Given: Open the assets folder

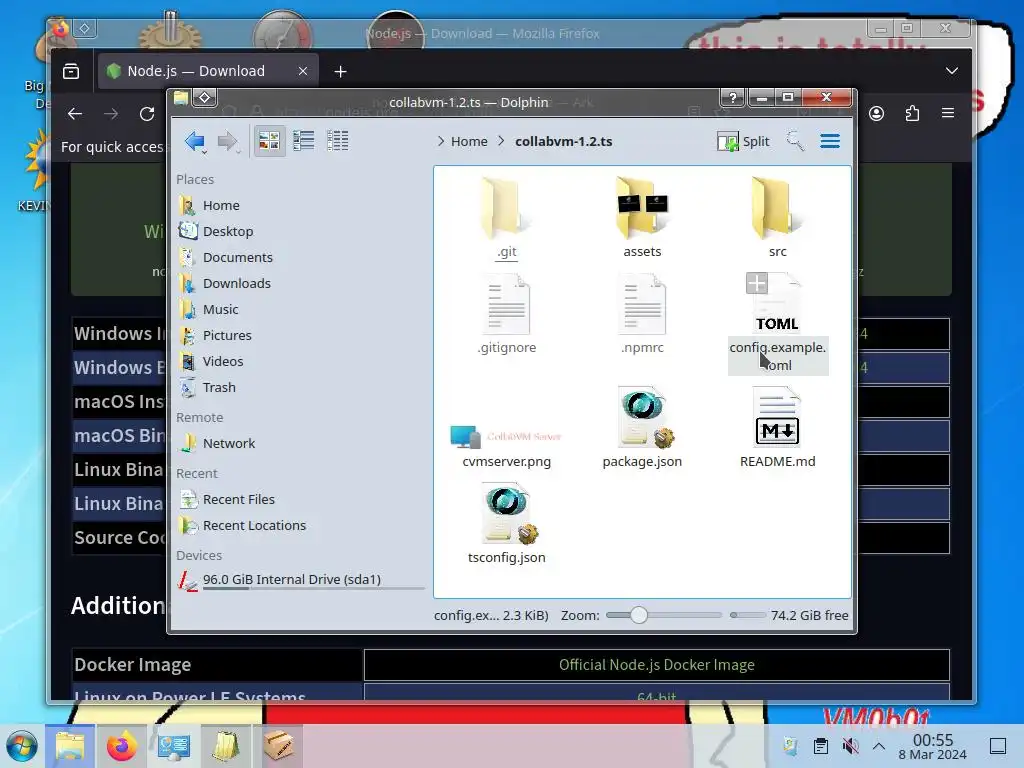Looking at the screenshot, I should [x=642, y=218].
